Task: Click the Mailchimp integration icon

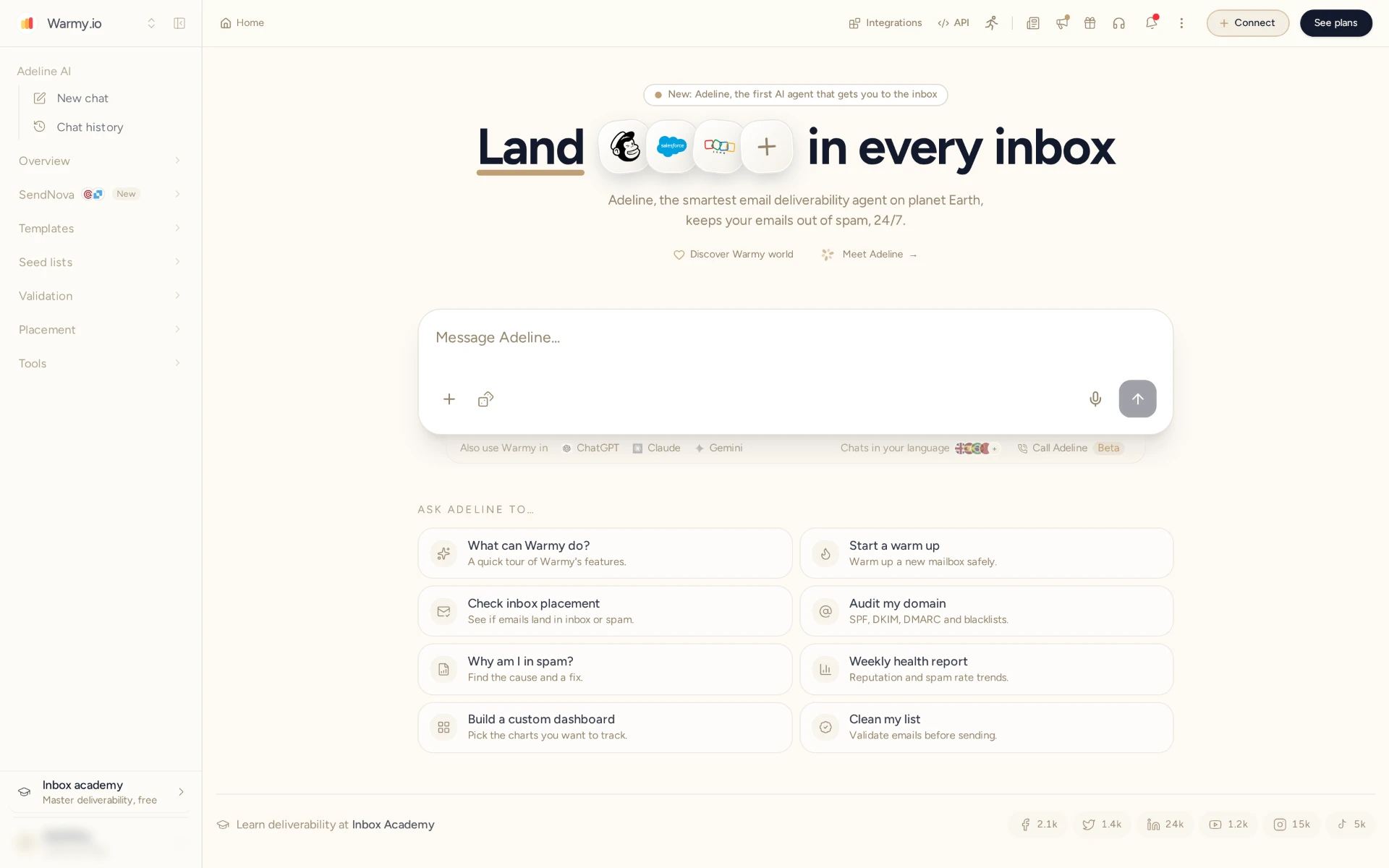Action: coord(624,147)
